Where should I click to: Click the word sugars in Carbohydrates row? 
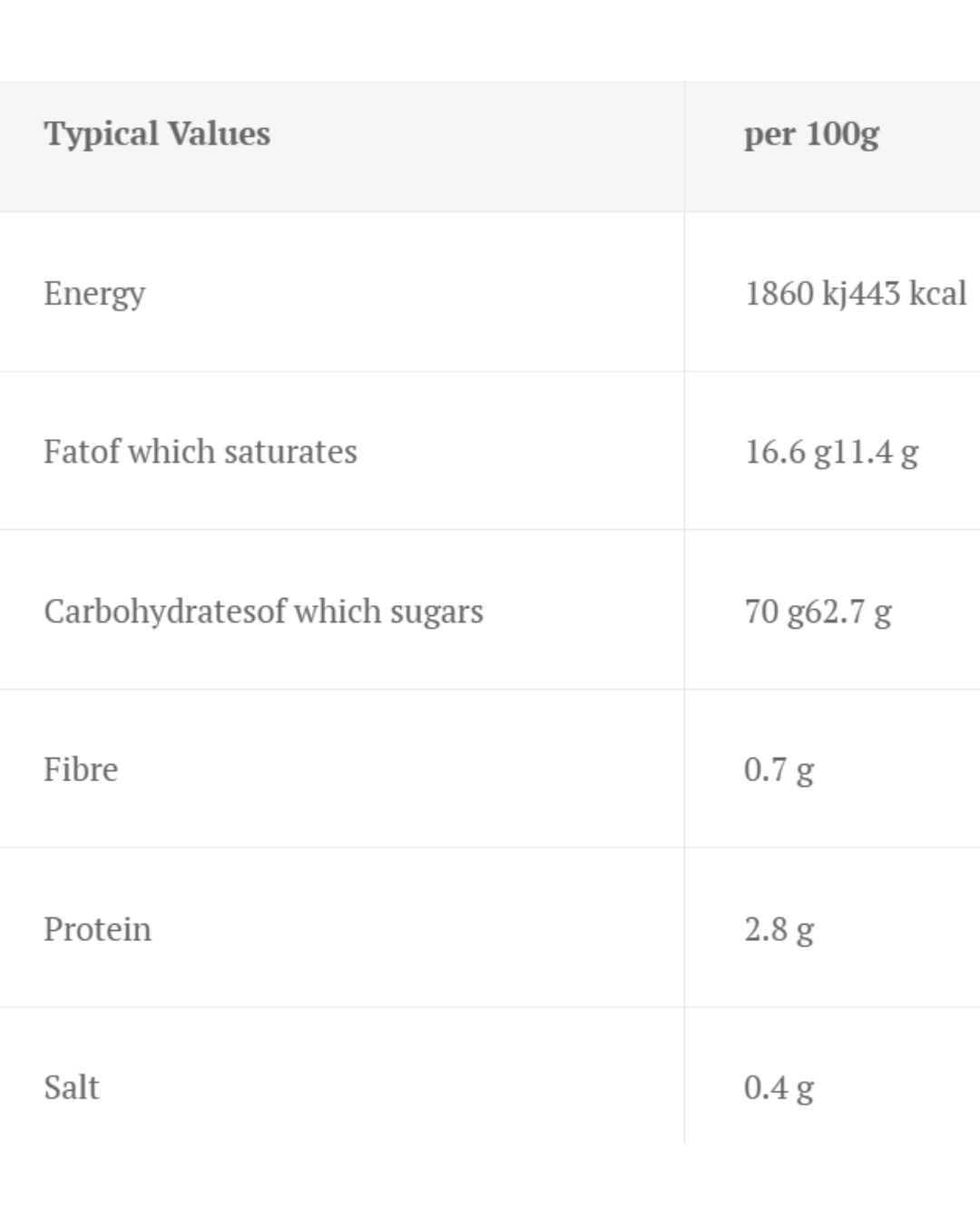pos(436,611)
